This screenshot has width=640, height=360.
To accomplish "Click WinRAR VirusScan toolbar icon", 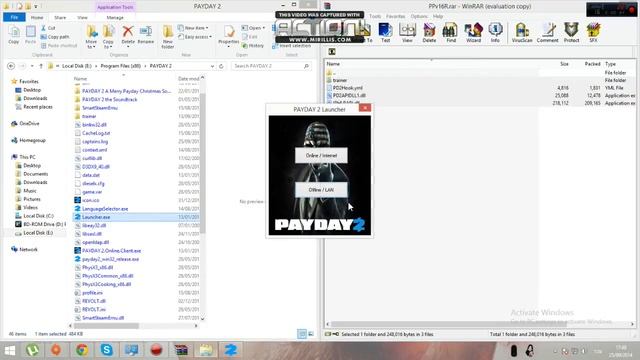I will pyautogui.click(x=522, y=33).
